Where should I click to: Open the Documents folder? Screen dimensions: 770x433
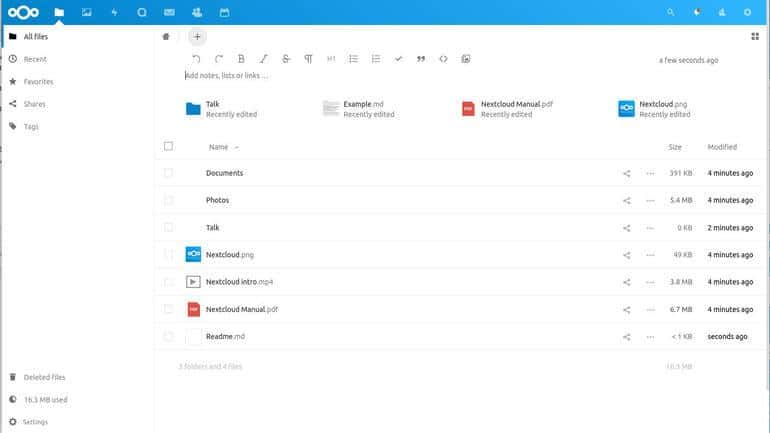tap(224, 173)
